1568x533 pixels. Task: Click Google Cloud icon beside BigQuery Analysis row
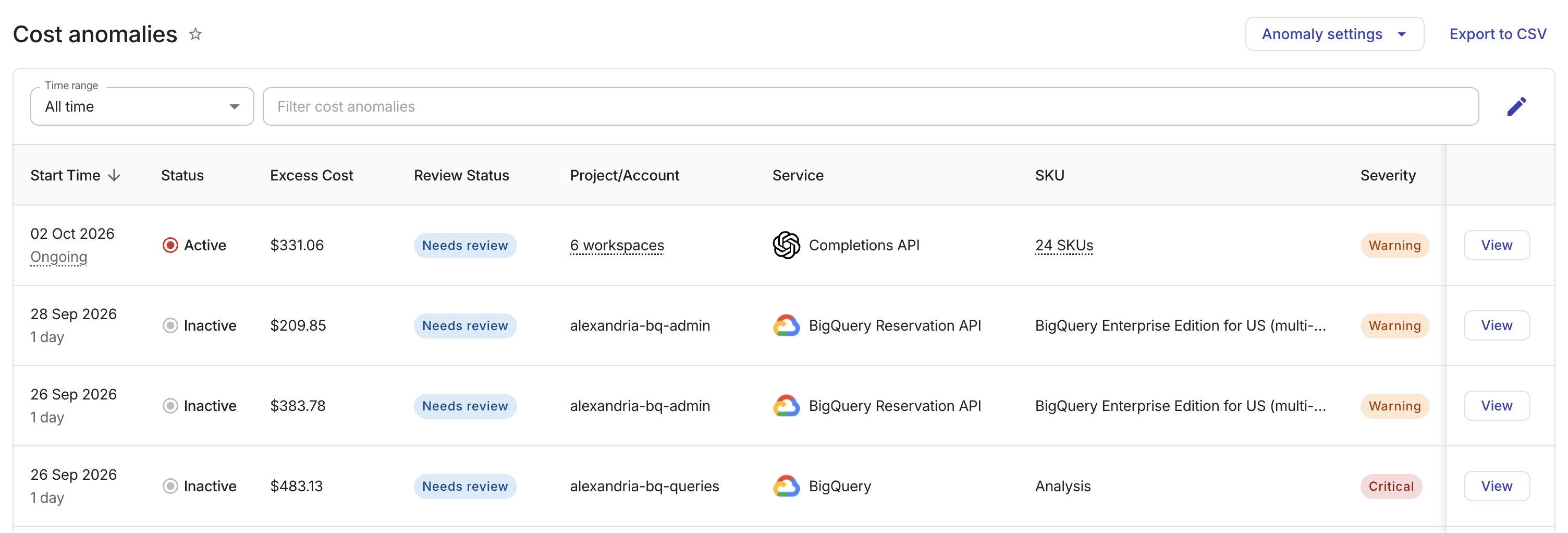[786, 486]
